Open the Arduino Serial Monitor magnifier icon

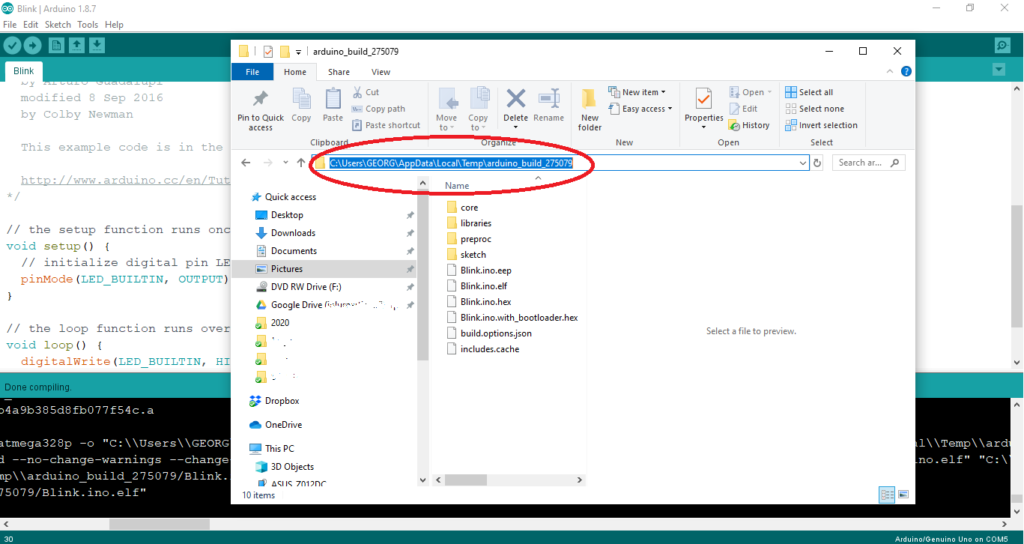[1002, 45]
